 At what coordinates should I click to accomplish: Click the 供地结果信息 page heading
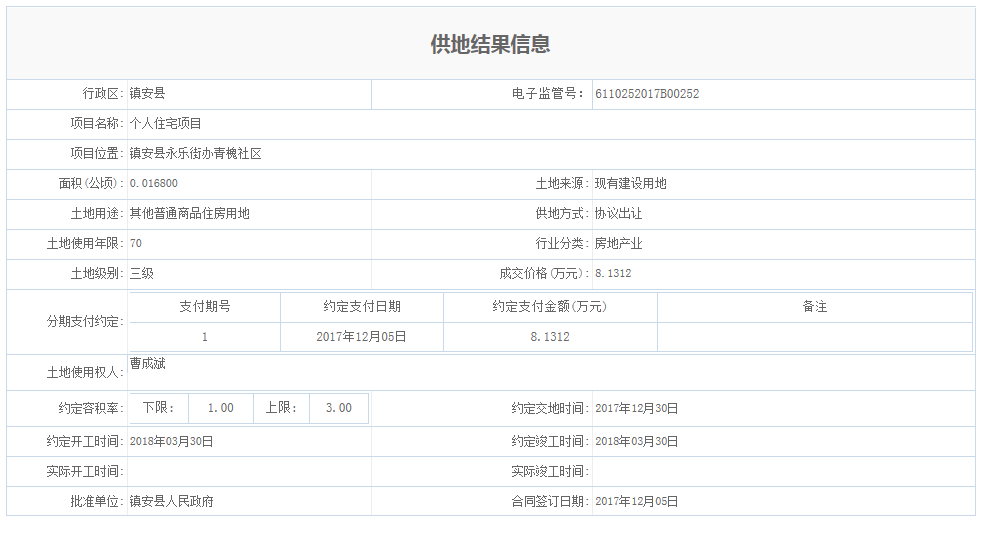490,44
